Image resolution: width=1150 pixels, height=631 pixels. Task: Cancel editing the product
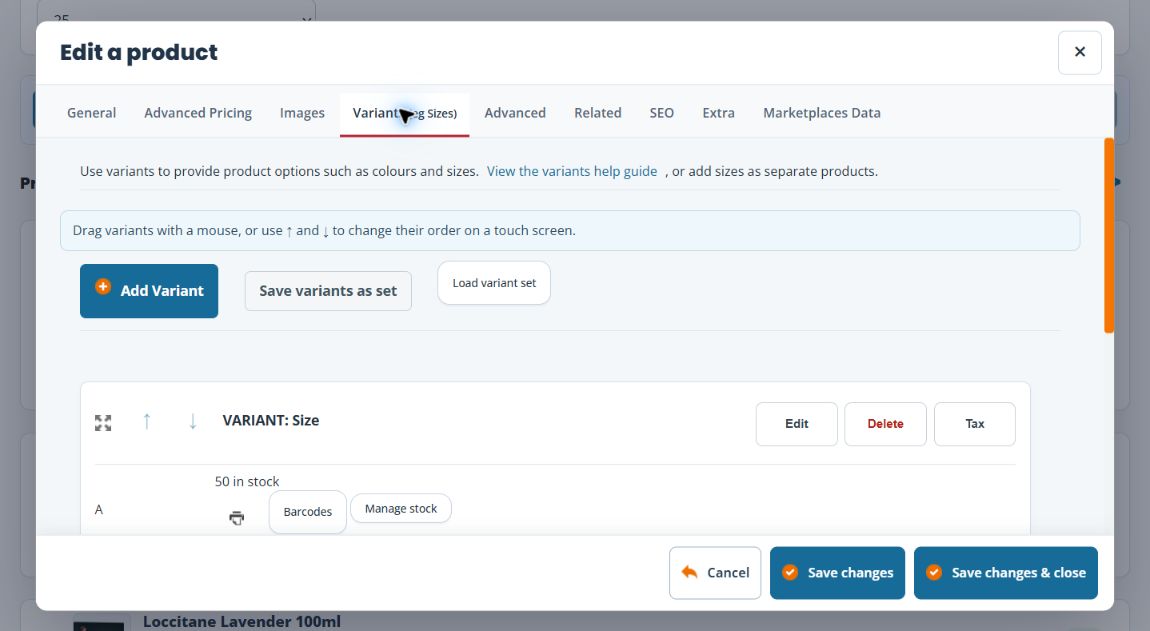715,573
